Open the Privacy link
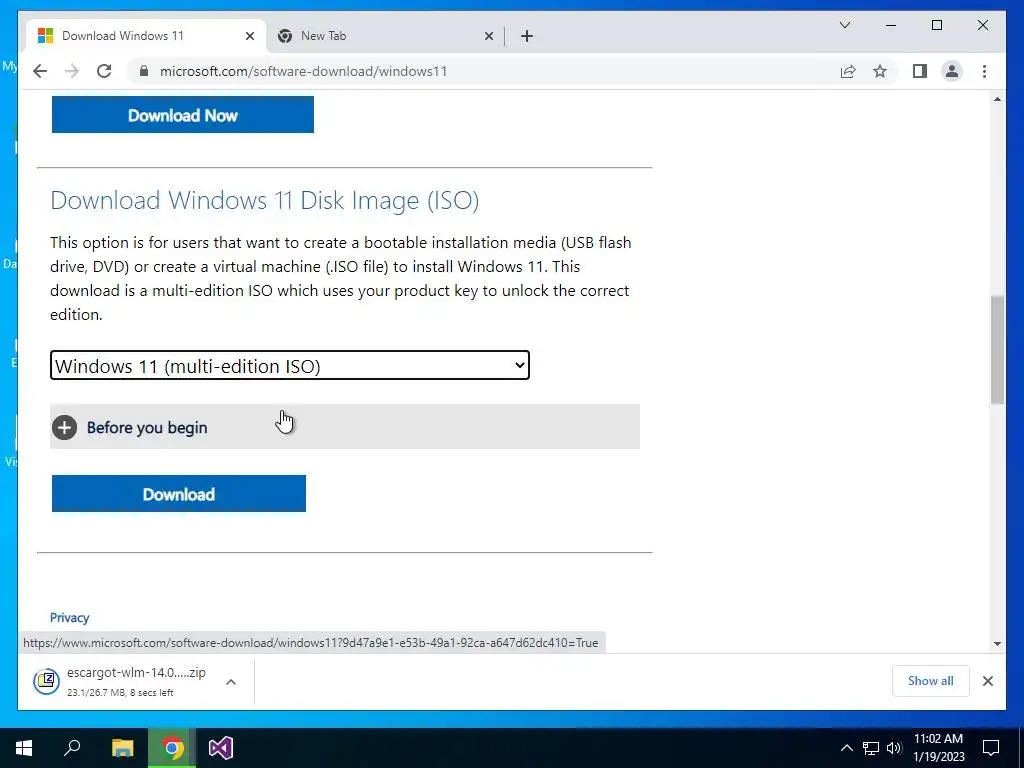 [x=69, y=617]
